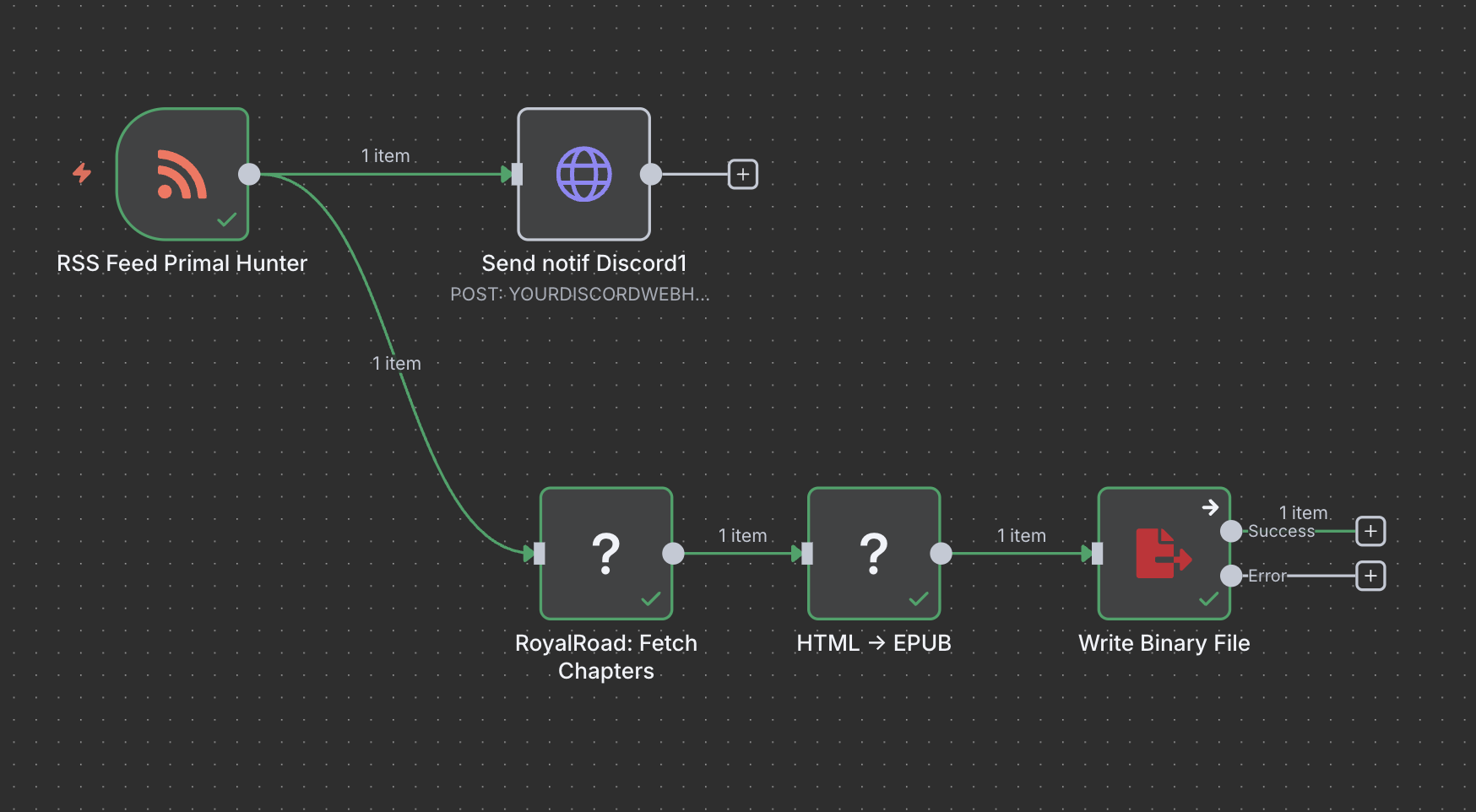1476x812 pixels.
Task: Click the 1 item label on curved connection
Action: coord(397,364)
